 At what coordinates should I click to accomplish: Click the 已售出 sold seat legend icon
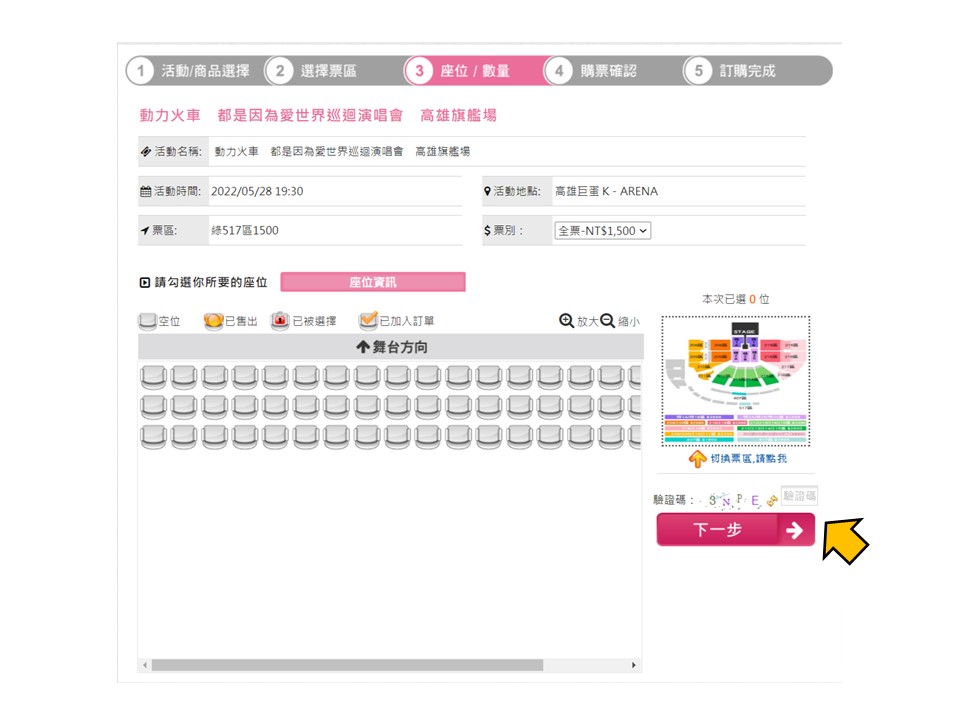pyautogui.click(x=213, y=321)
